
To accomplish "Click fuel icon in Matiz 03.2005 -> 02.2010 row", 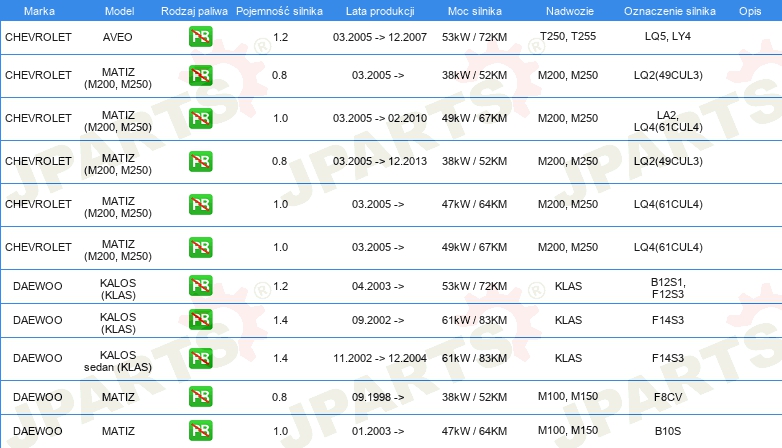I will point(200,118).
